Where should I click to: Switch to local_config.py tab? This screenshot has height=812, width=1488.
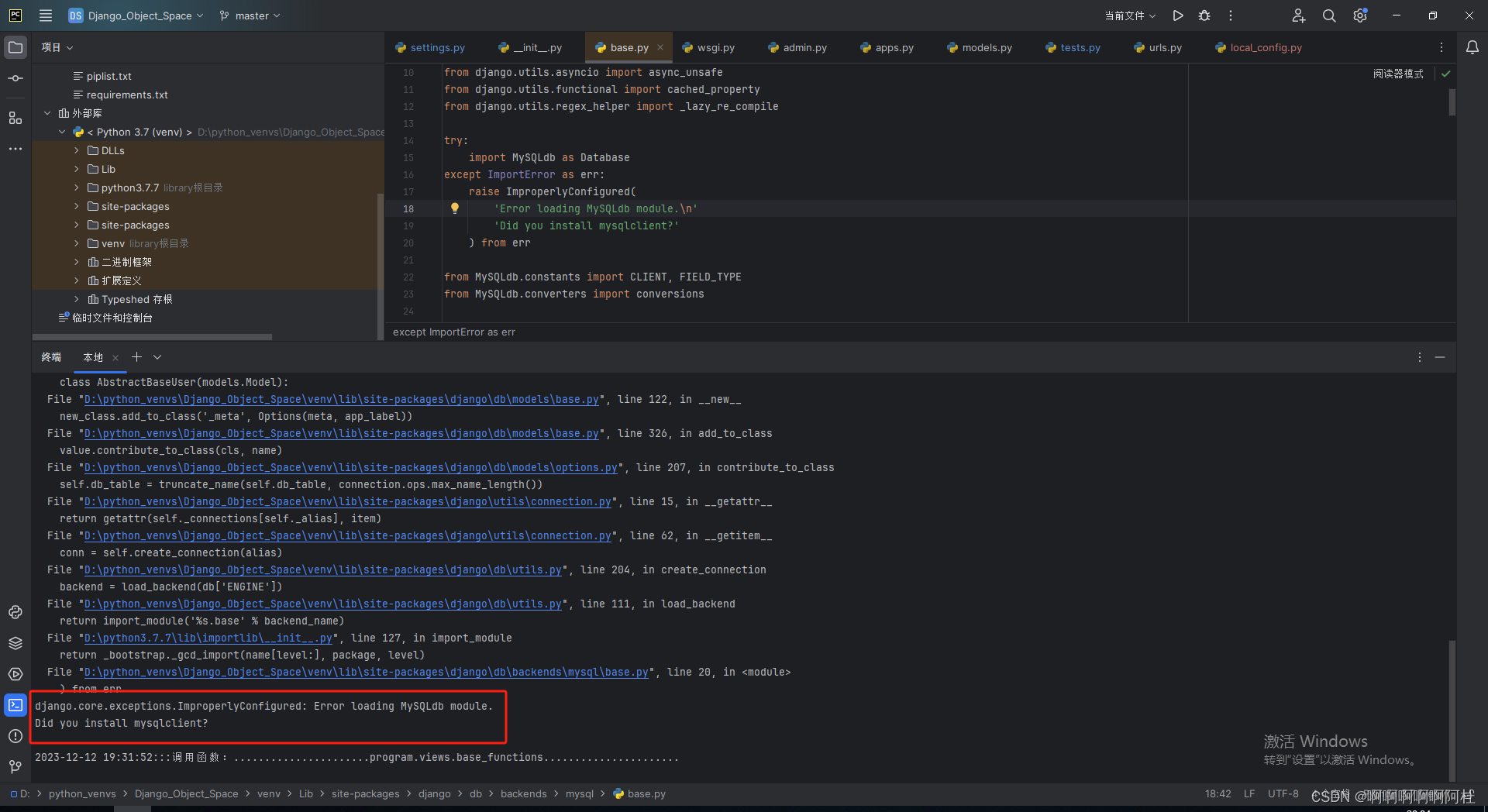tap(1259, 47)
